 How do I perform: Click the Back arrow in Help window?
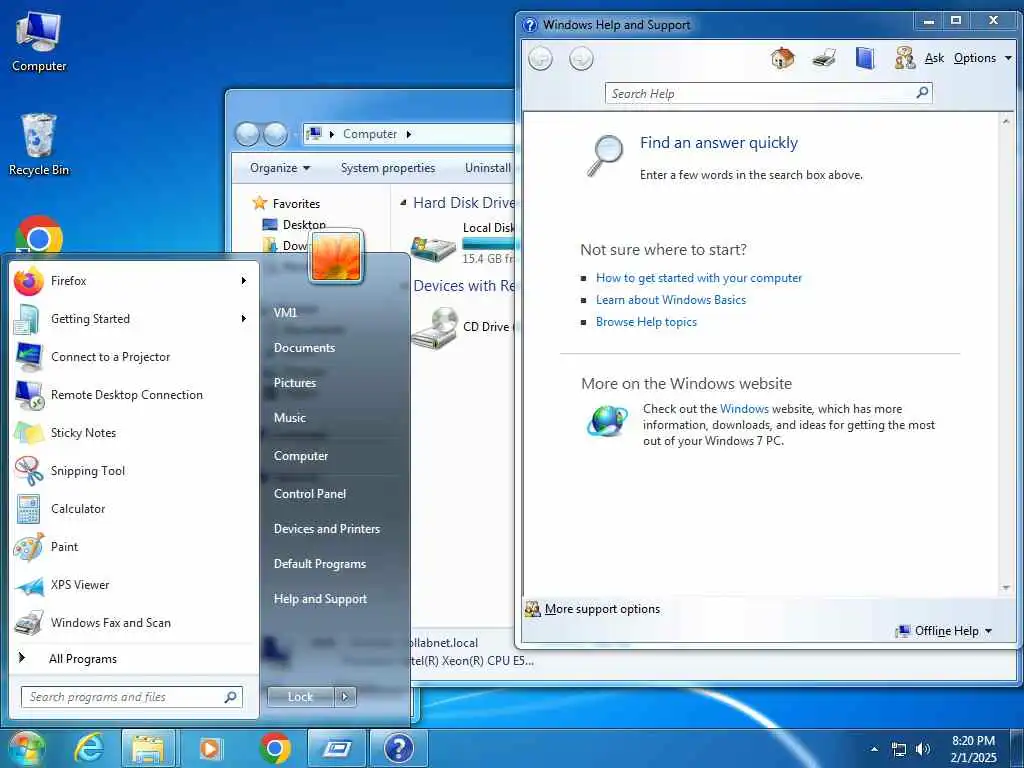540,59
